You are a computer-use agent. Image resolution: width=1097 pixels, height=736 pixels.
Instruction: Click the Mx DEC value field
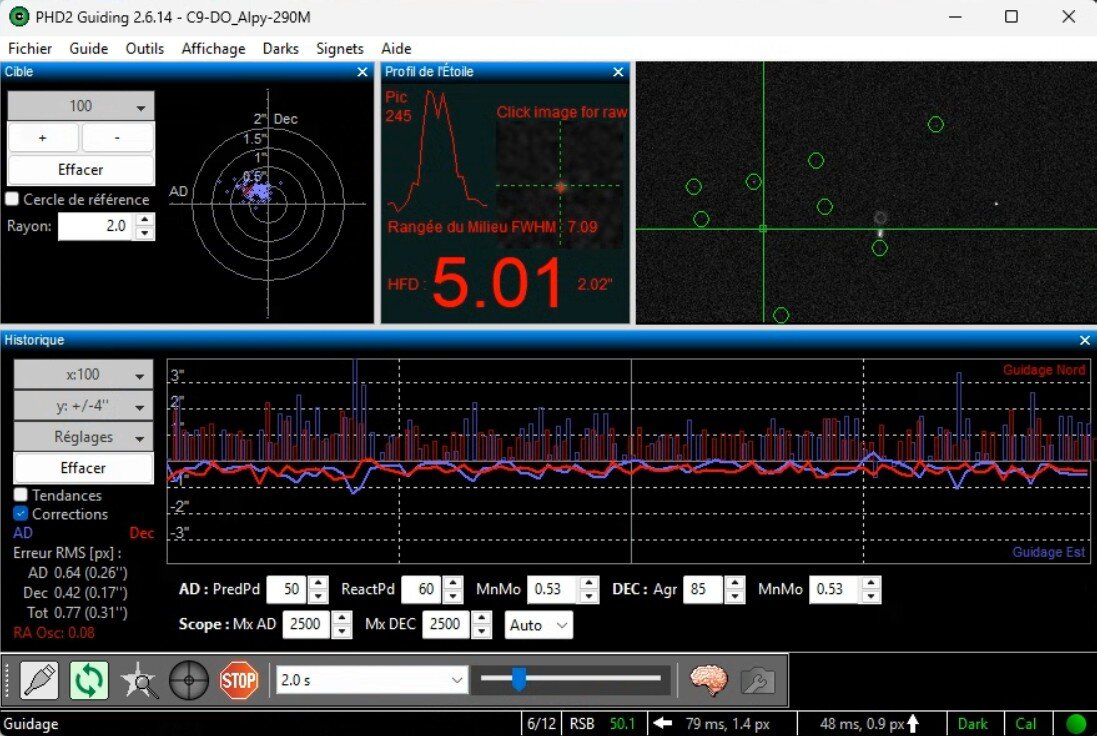pyautogui.click(x=444, y=624)
